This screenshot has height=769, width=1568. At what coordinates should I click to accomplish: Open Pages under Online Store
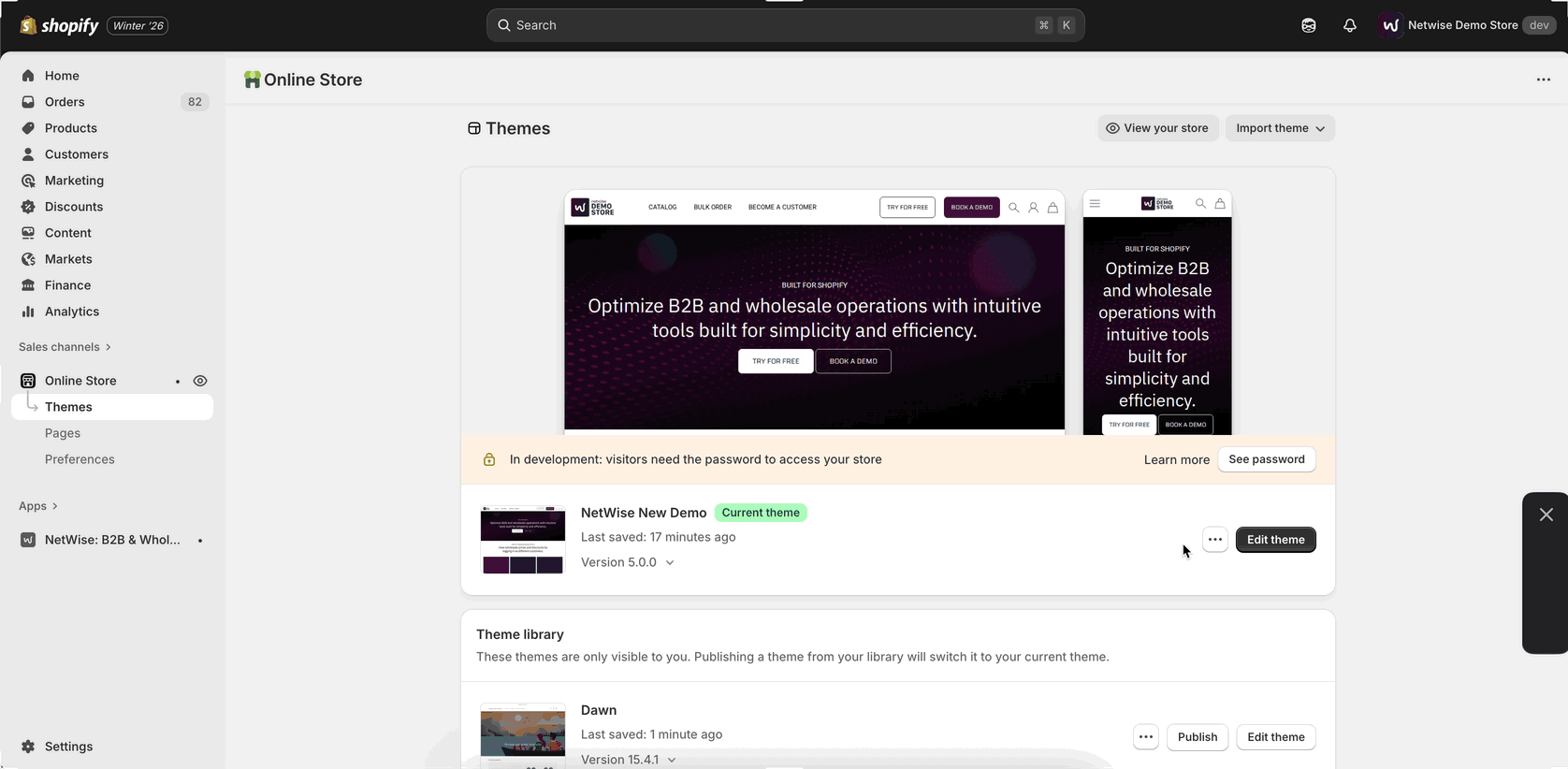(x=63, y=433)
